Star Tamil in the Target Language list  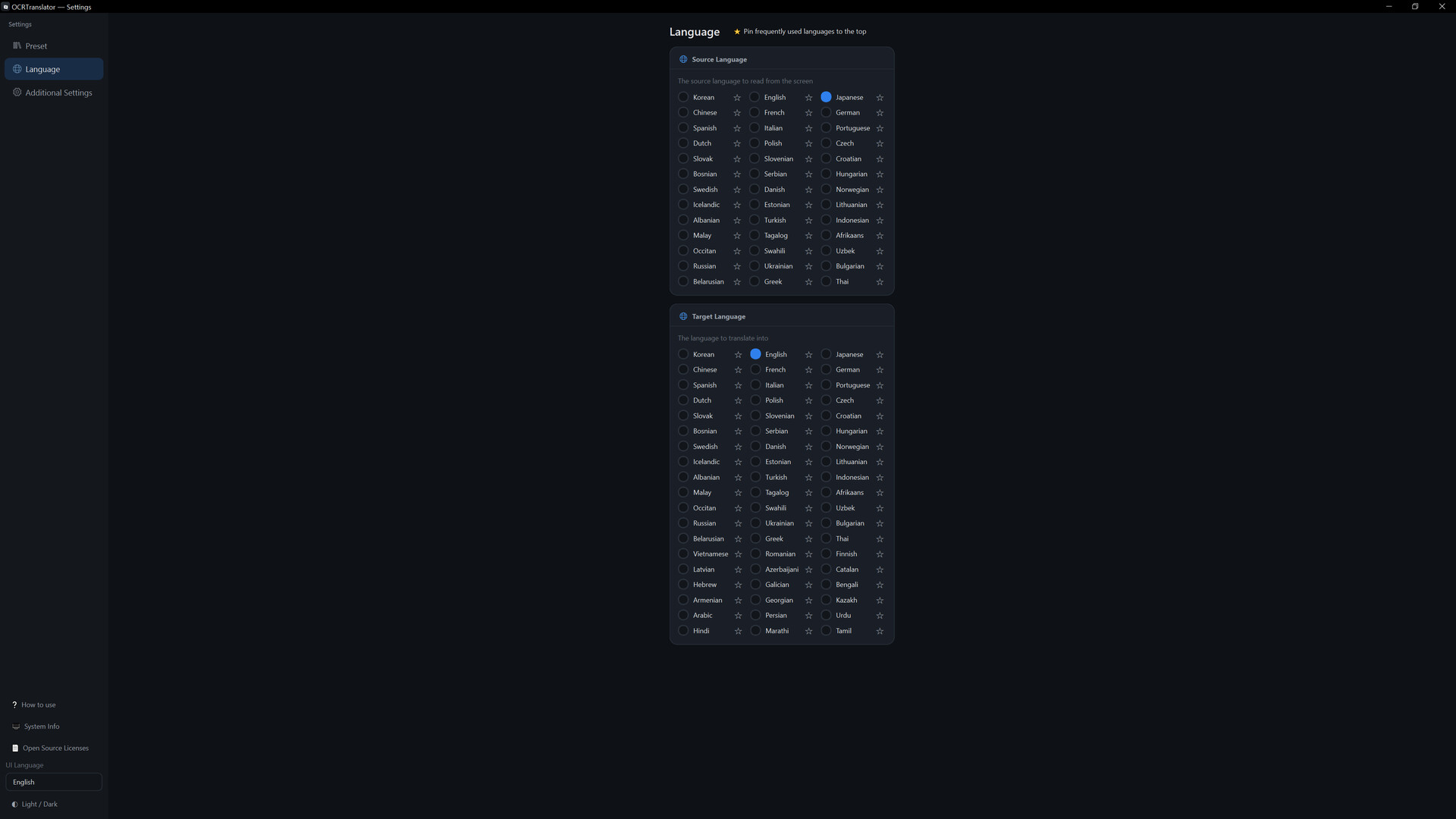tap(880, 631)
